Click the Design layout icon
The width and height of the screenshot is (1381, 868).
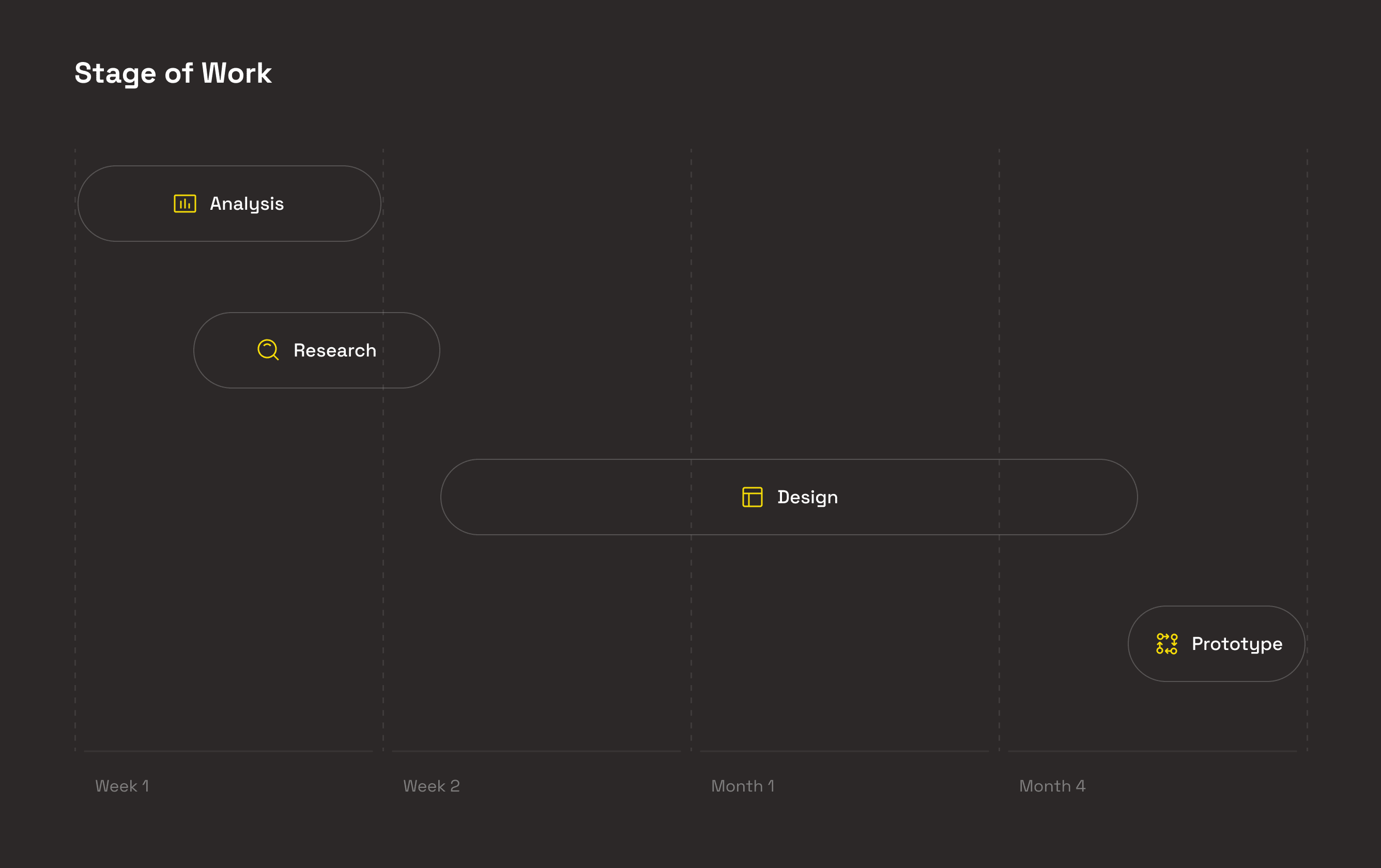[x=752, y=497]
